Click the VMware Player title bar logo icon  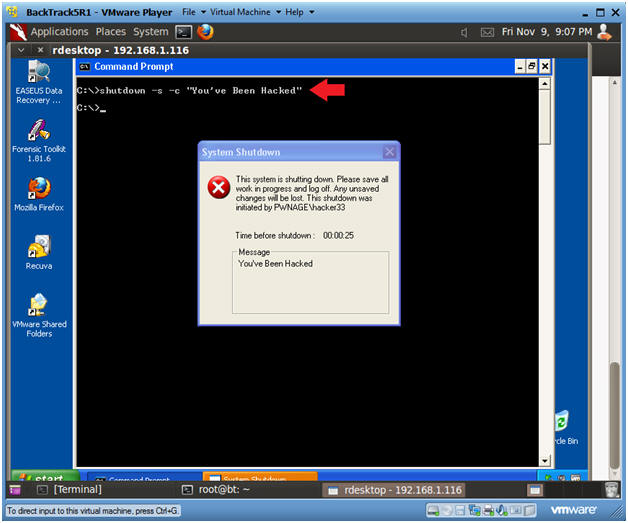(12, 12)
